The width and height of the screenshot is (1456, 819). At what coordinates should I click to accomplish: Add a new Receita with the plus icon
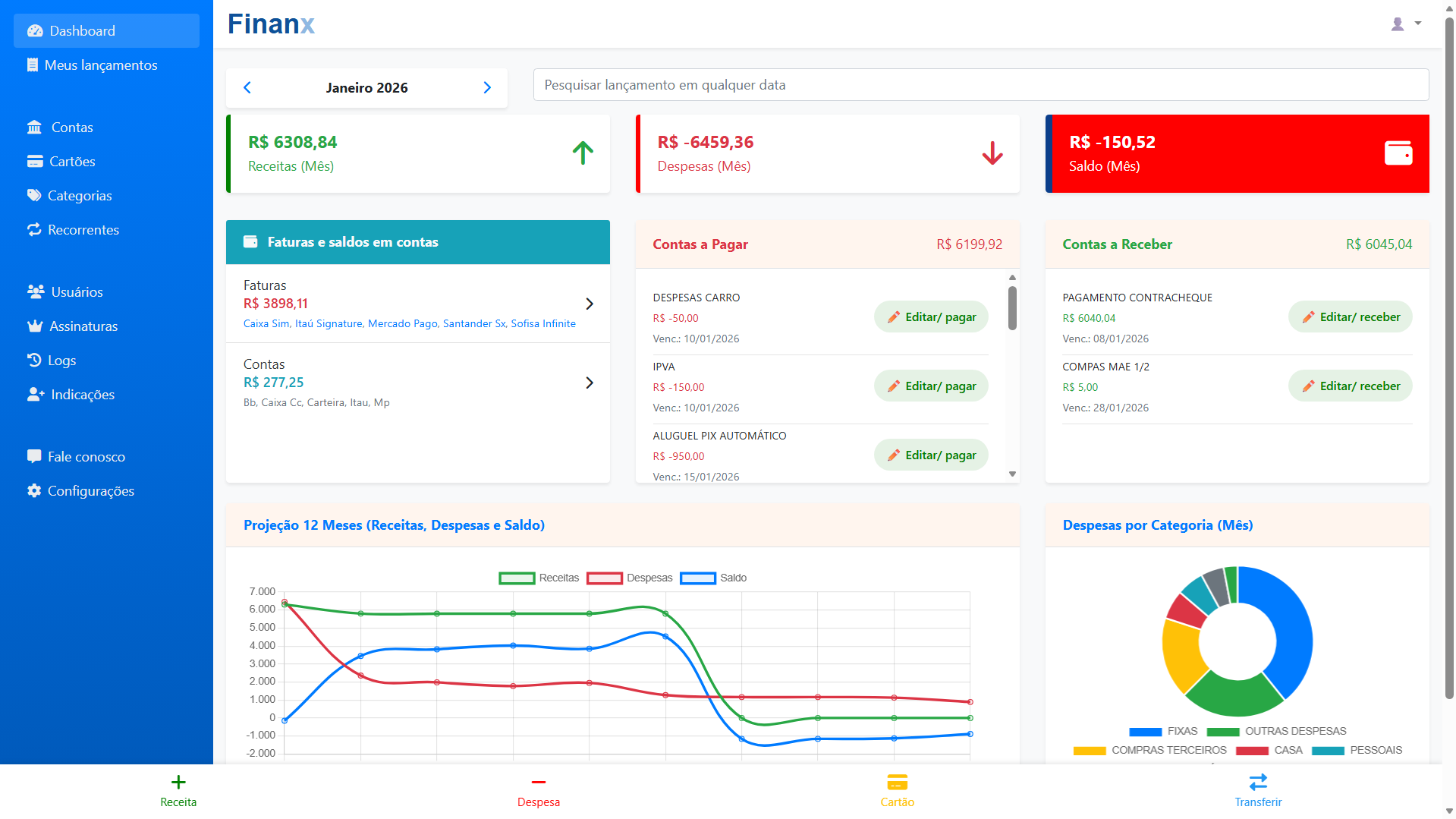pyautogui.click(x=178, y=782)
